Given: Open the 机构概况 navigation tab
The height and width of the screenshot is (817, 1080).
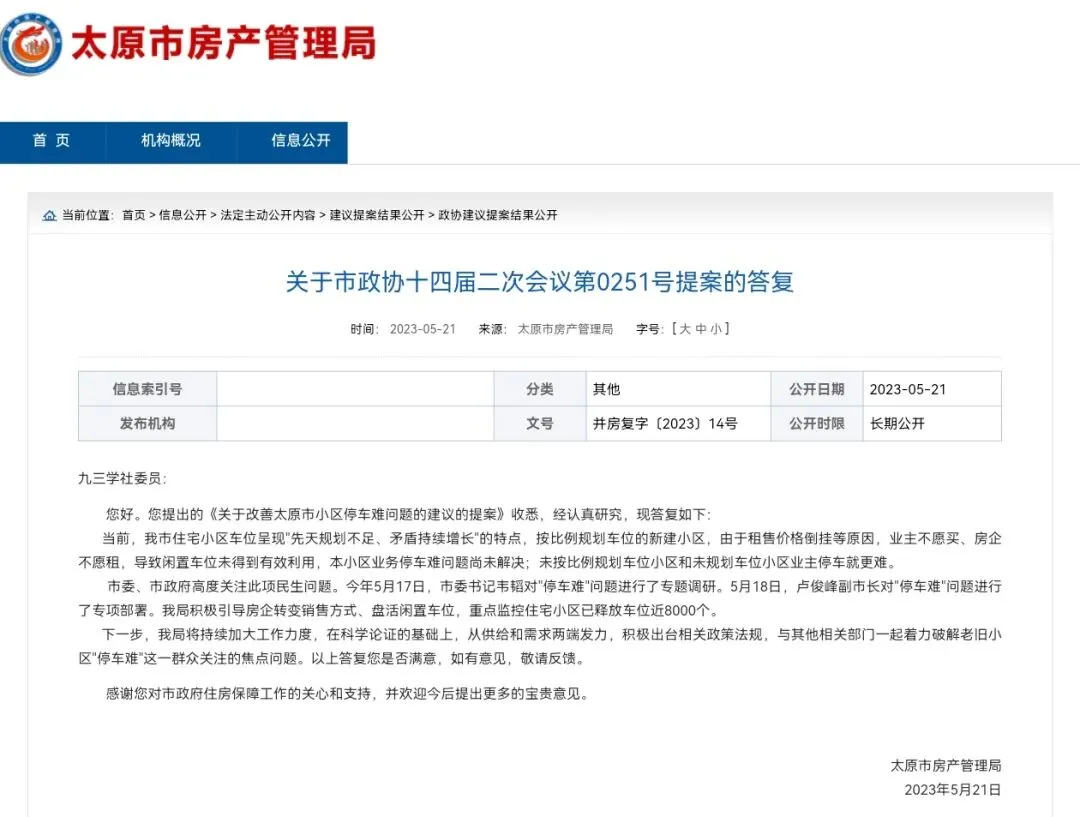Looking at the screenshot, I should pyautogui.click(x=171, y=141).
